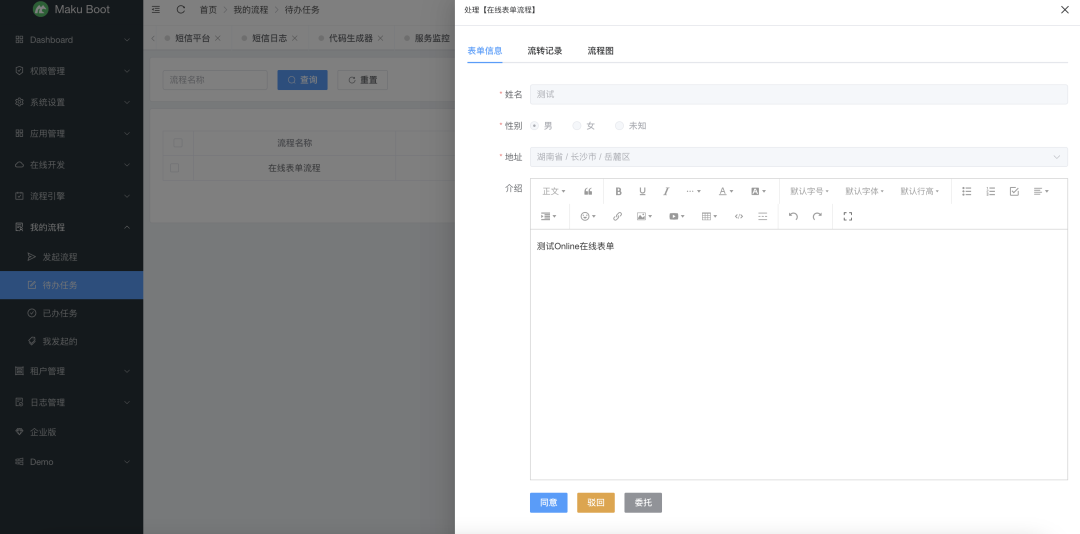Choose the 女 gender radio option
1080x534 pixels.
[577, 126]
